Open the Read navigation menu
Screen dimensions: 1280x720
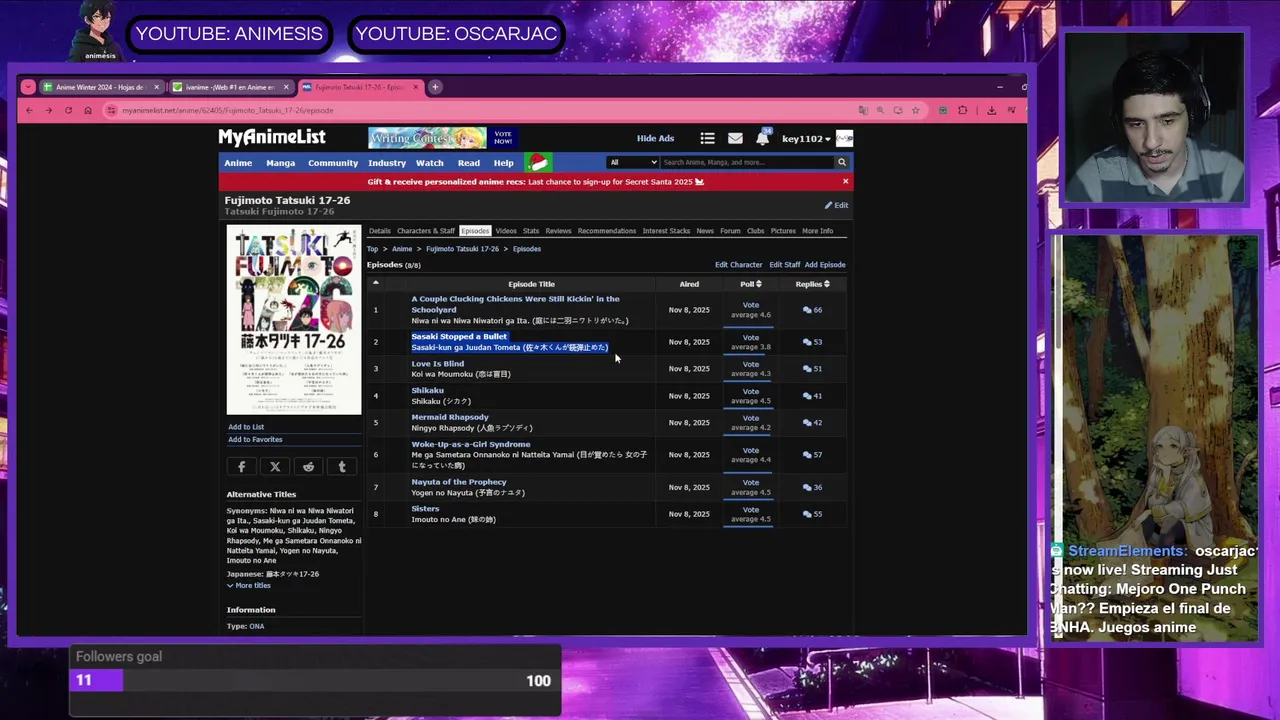click(469, 163)
